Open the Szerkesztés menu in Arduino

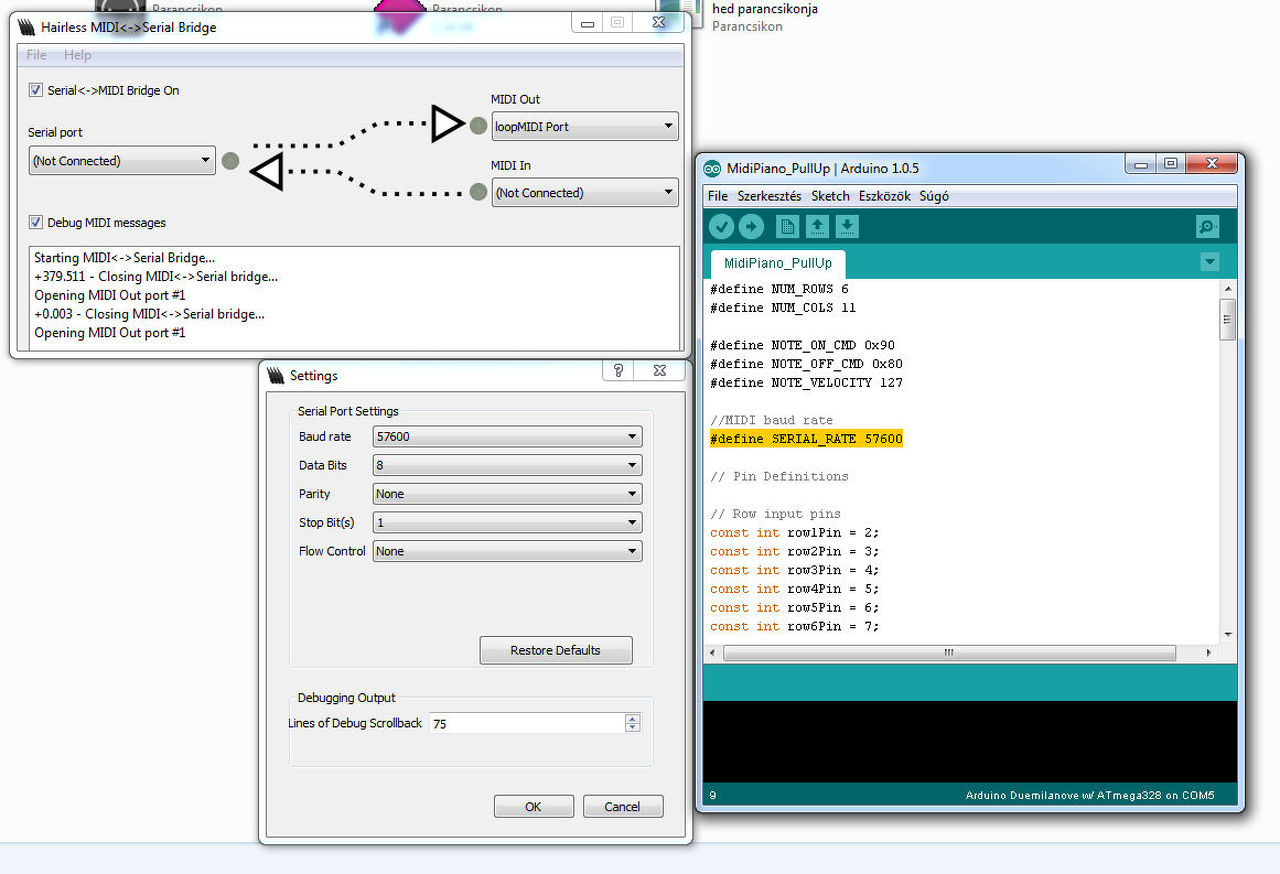click(x=769, y=196)
